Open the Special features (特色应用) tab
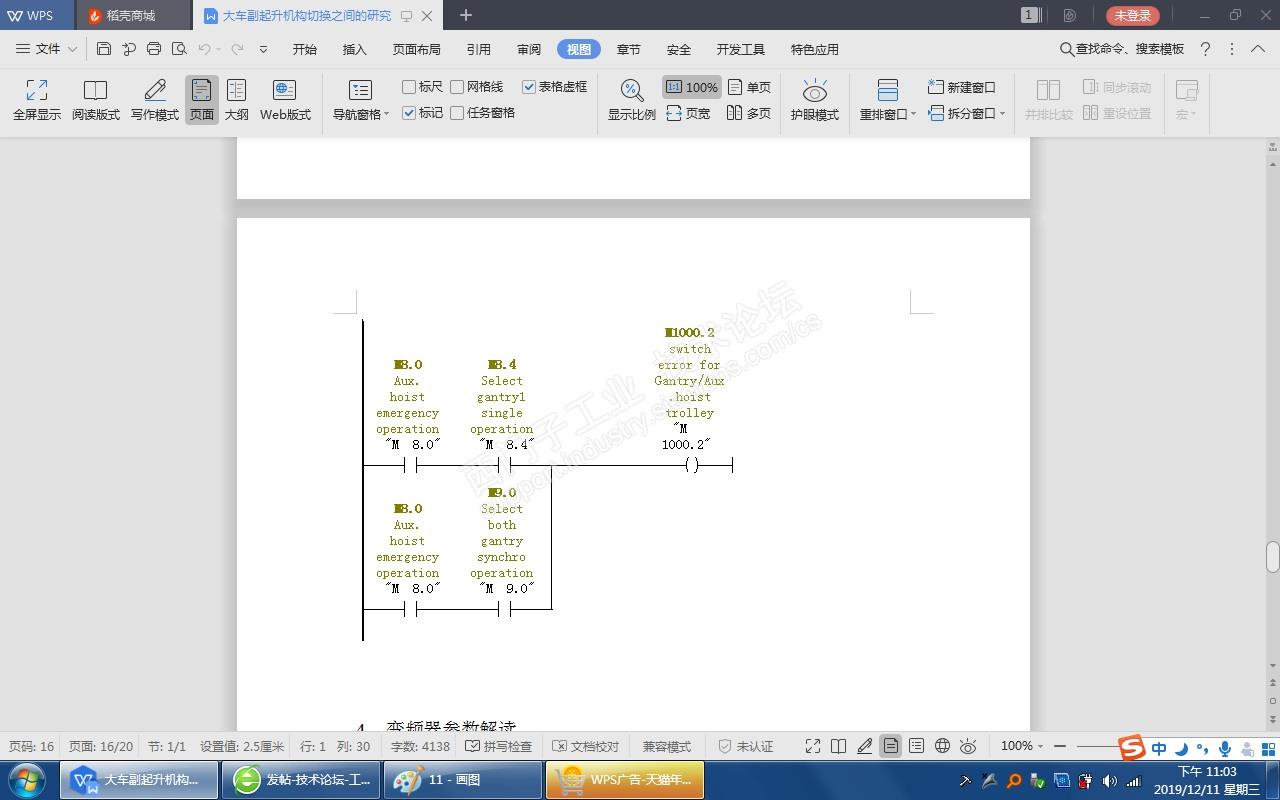Image resolution: width=1280 pixels, height=800 pixels. coord(815,49)
